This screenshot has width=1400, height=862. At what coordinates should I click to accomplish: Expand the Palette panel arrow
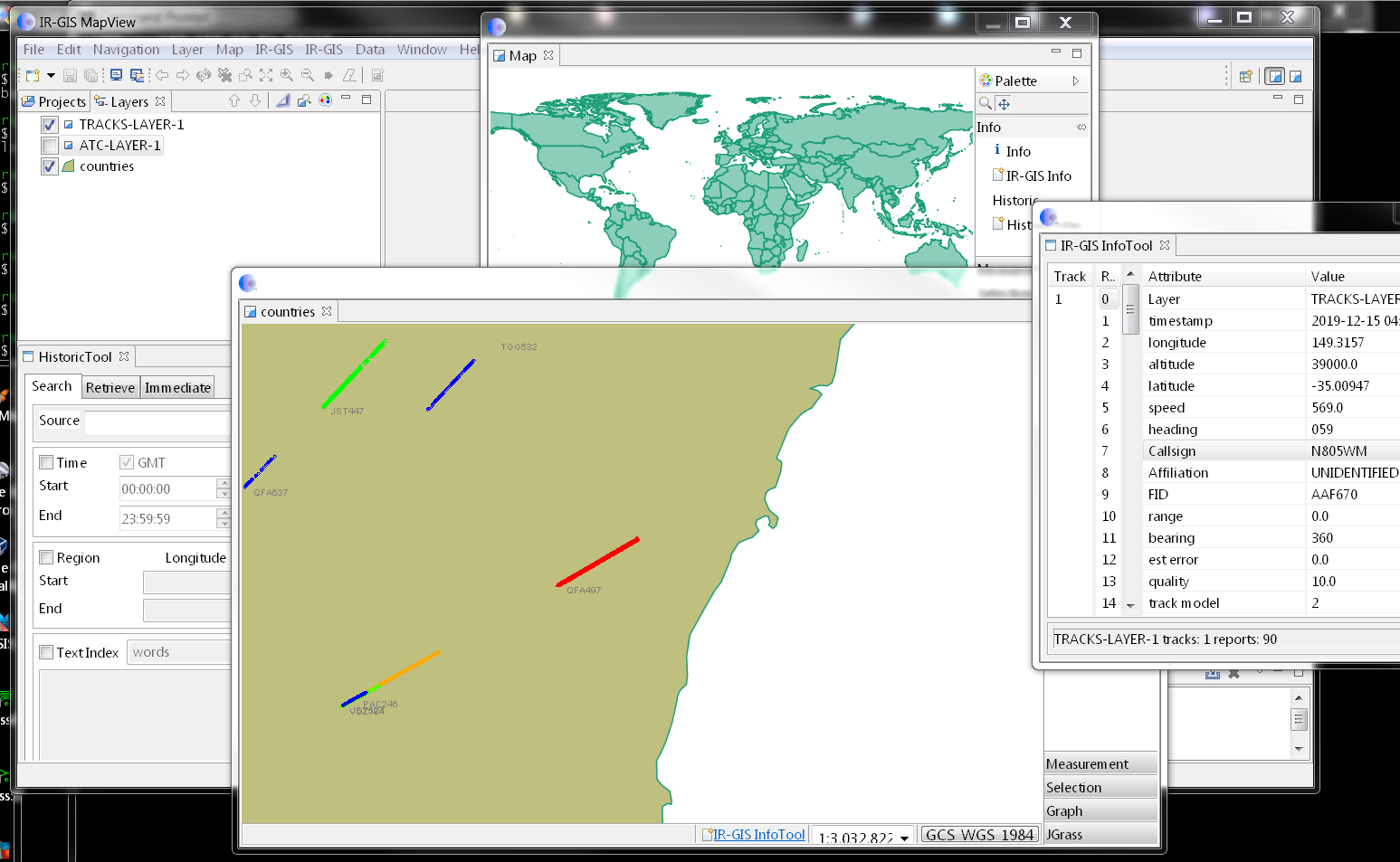coord(1075,81)
